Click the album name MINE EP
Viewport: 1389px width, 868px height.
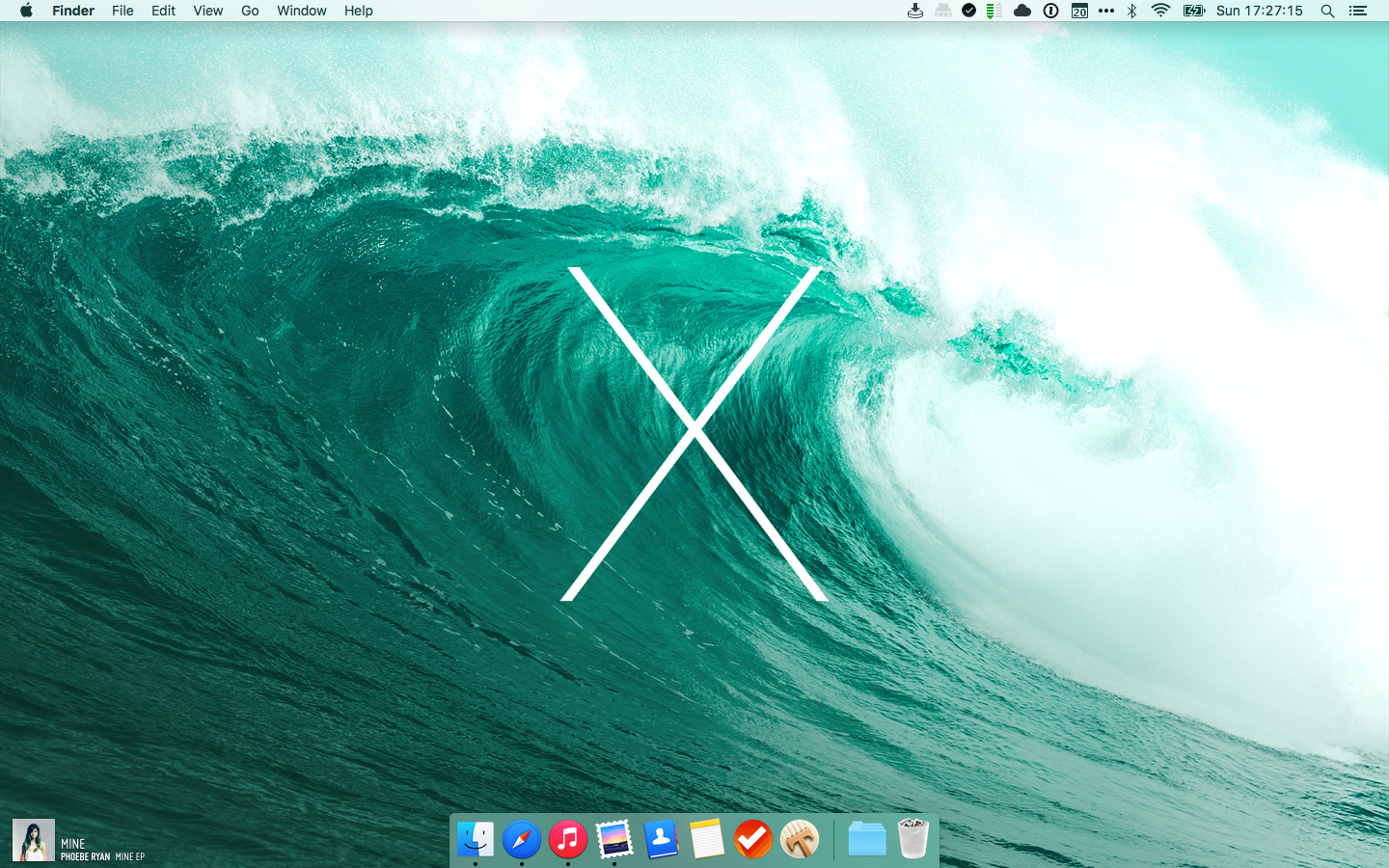pos(129,856)
